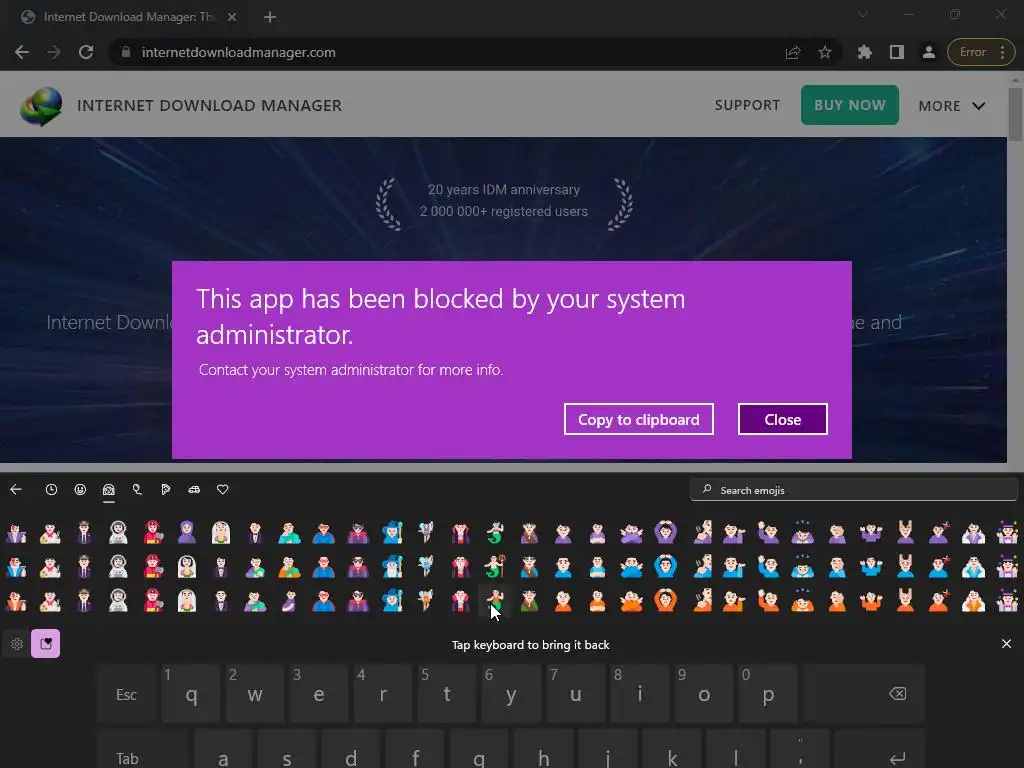This screenshot has height=768, width=1024.
Task: Toggle the pink emoji panel button
Action: pyautogui.click(x=46, y=644)
